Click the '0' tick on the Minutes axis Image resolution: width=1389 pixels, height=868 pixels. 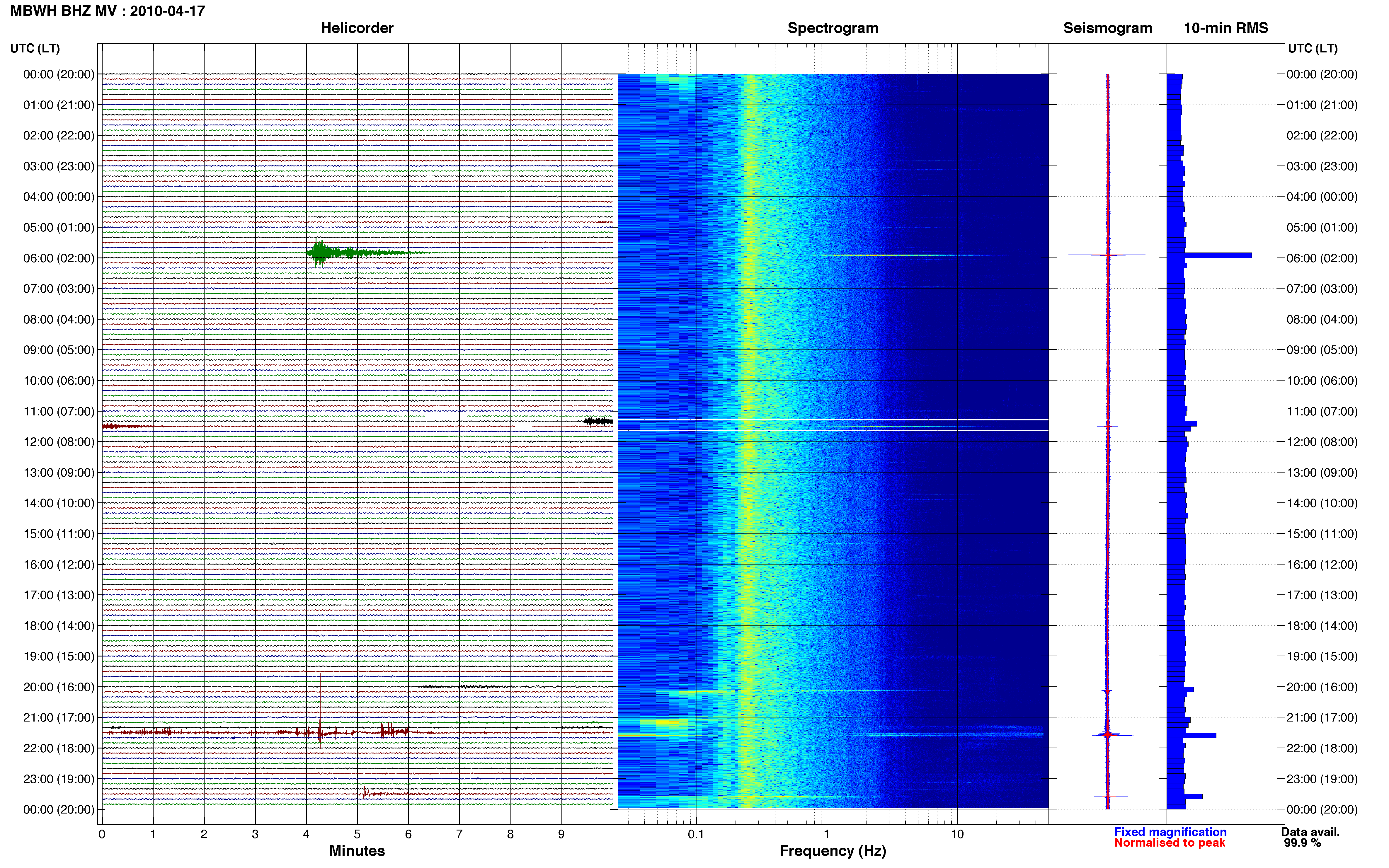tap(102, 834)
